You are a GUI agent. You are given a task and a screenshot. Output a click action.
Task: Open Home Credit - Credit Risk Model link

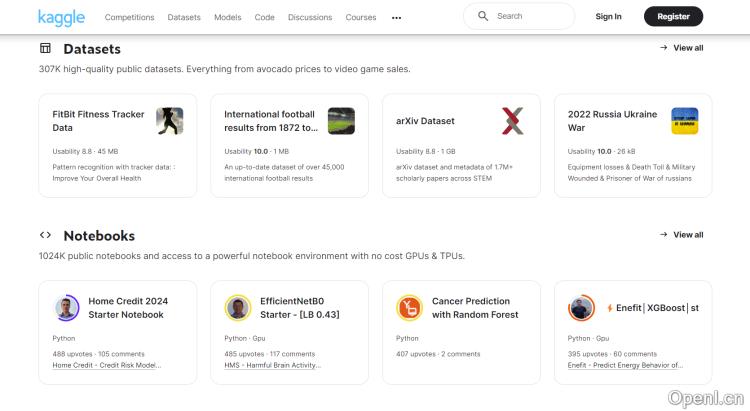(106, 366)
